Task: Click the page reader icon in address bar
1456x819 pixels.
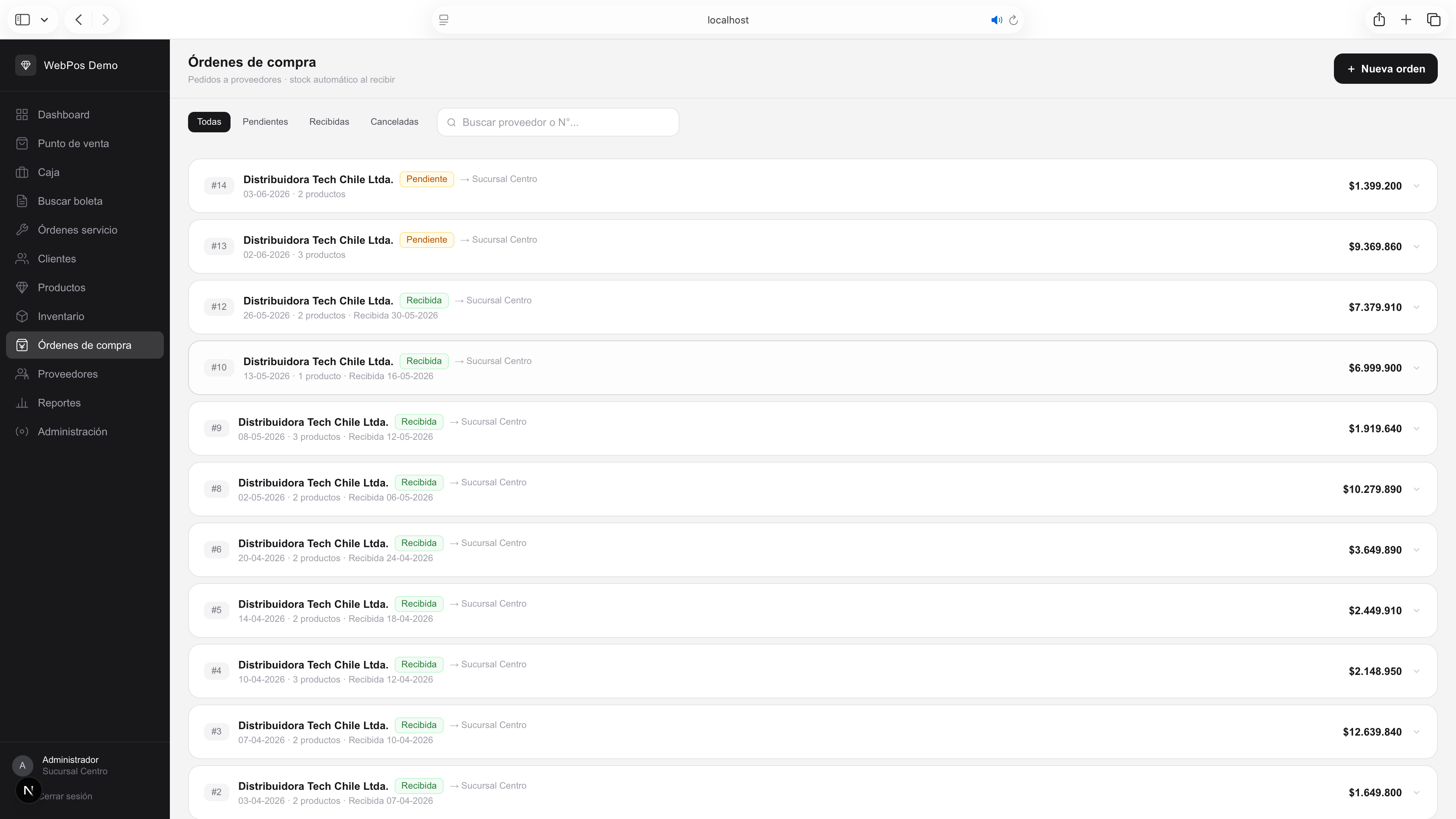Action: tap(444, 20)
